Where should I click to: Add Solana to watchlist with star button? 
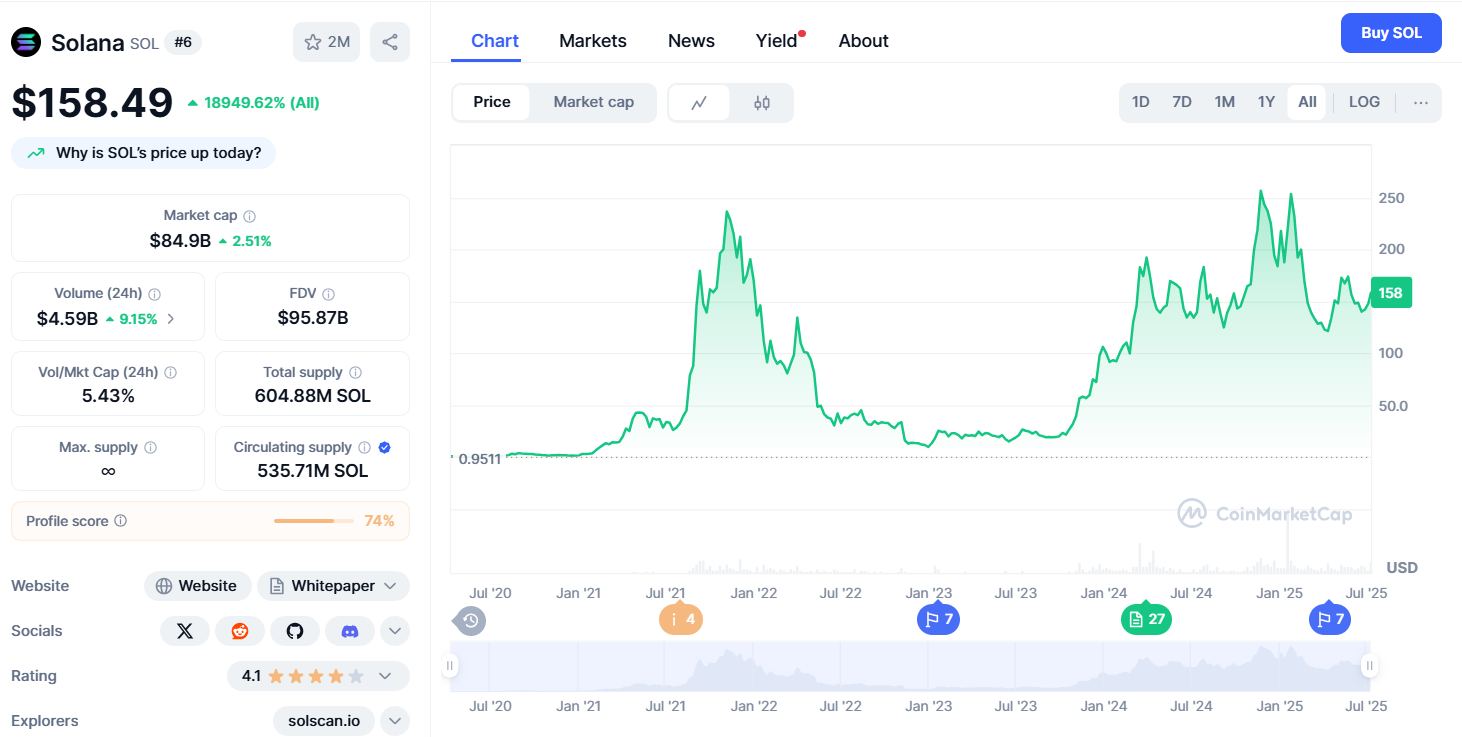326,42
